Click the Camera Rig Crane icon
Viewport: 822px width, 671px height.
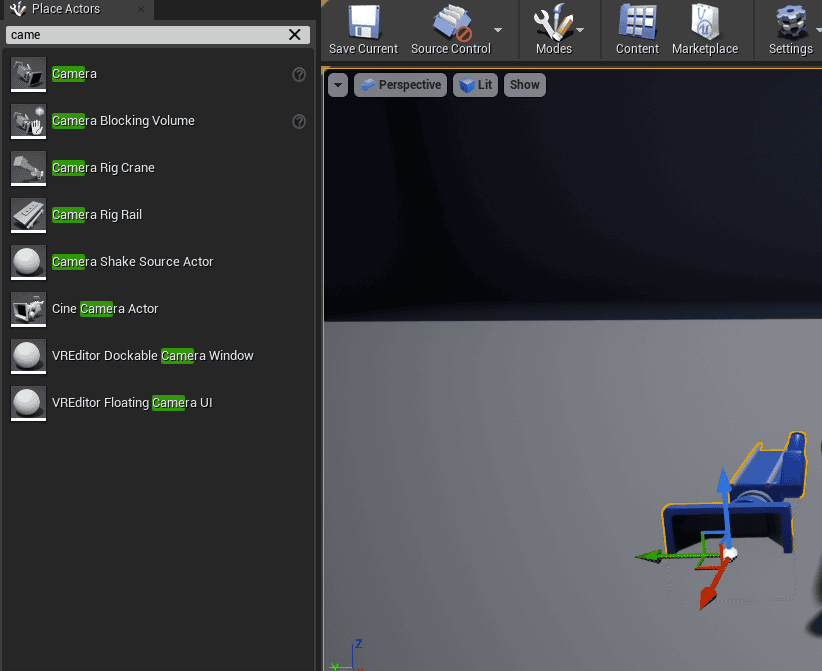(x=28, y=168)
